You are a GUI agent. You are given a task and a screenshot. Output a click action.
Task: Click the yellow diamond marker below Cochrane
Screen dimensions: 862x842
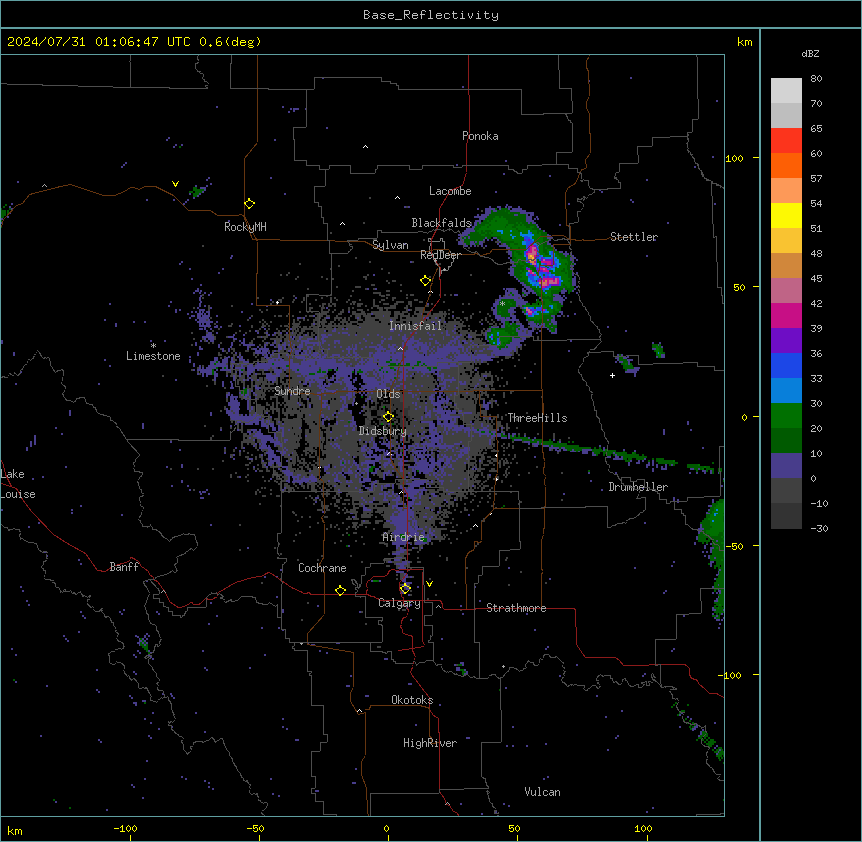[x=340, y=590]
